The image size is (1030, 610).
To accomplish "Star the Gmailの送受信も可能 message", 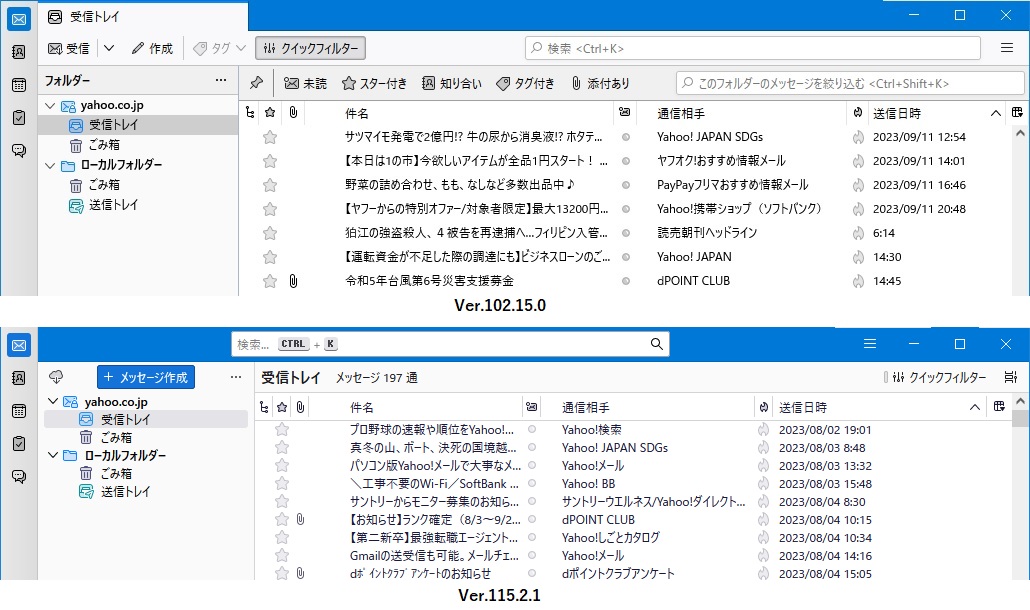I will point(282,556).
